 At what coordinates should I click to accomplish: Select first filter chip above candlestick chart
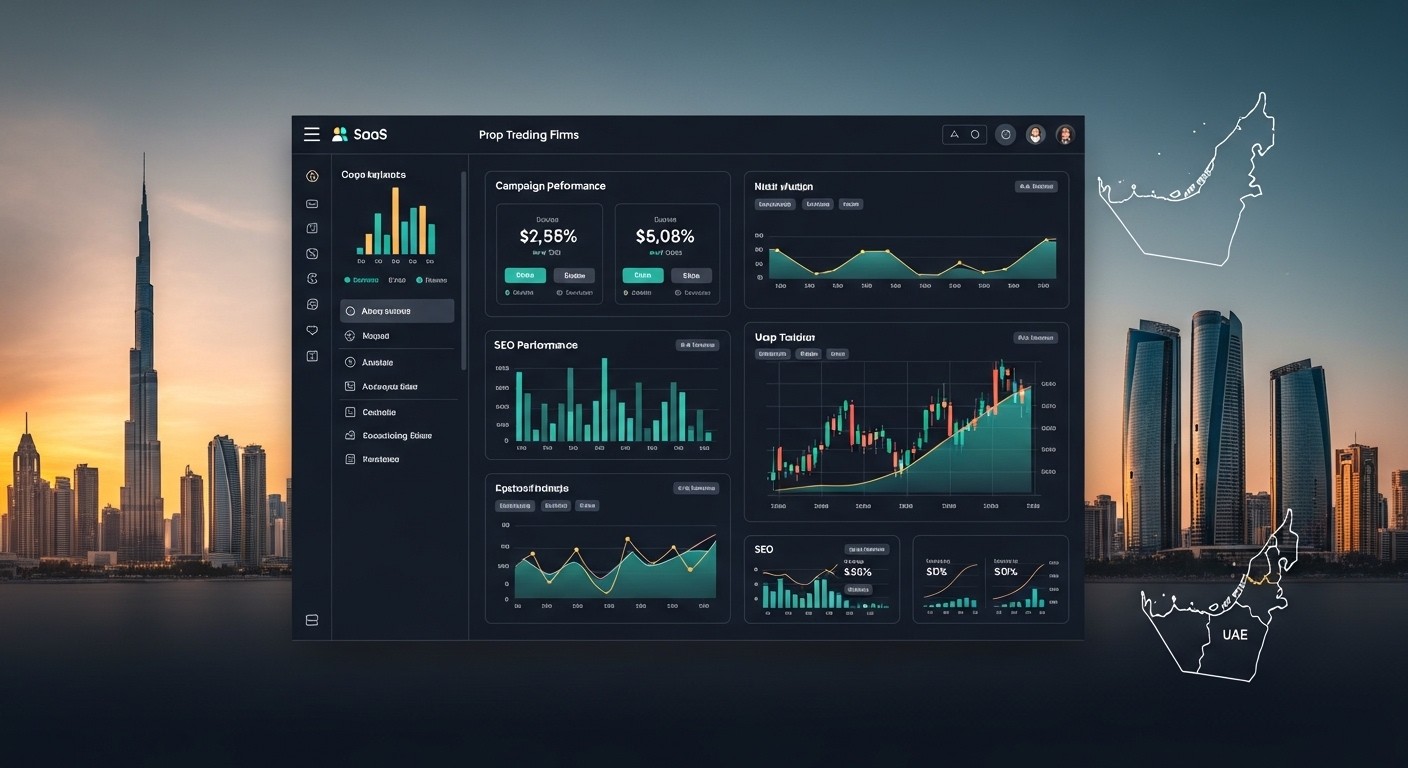pos(774,354)
